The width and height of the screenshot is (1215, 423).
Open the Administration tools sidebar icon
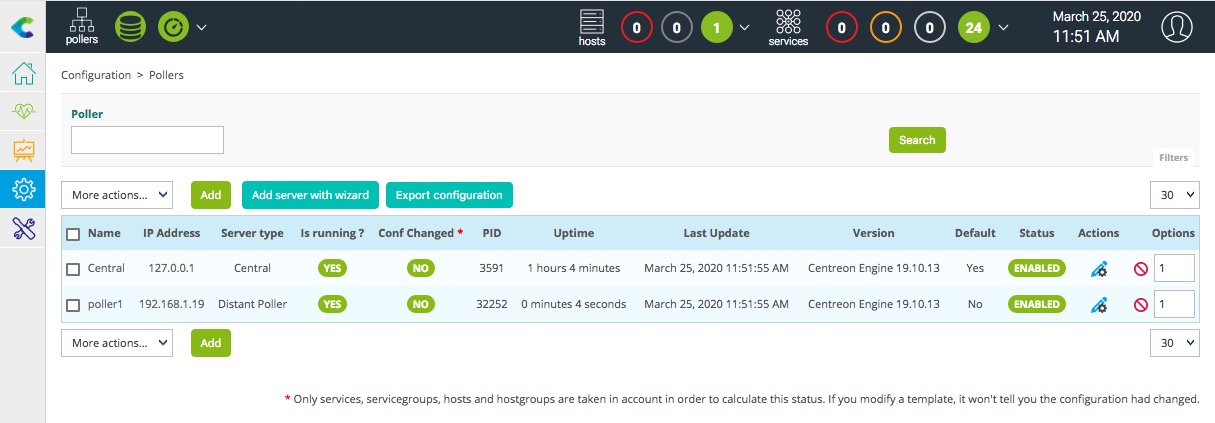tap(23, 227)
